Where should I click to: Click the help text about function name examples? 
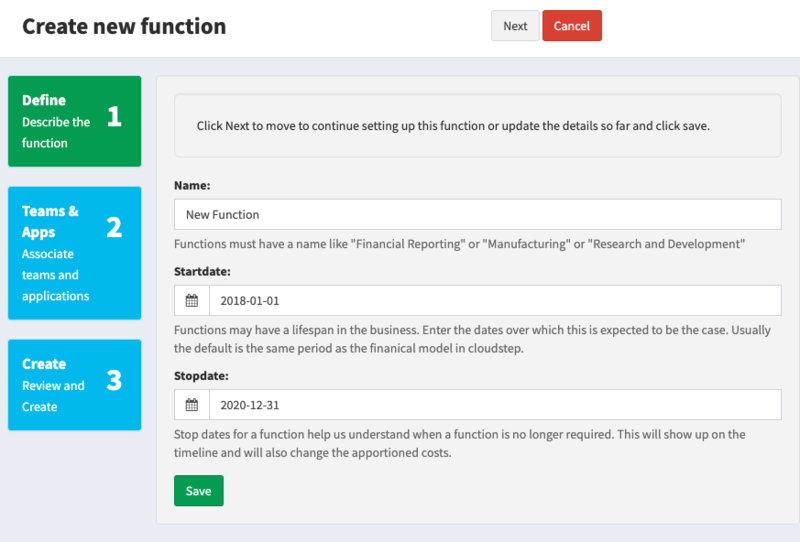(459, 244)
